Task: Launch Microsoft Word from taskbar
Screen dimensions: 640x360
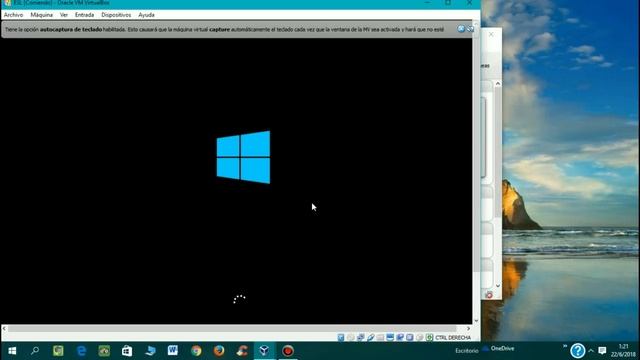Action: point(173,351)
